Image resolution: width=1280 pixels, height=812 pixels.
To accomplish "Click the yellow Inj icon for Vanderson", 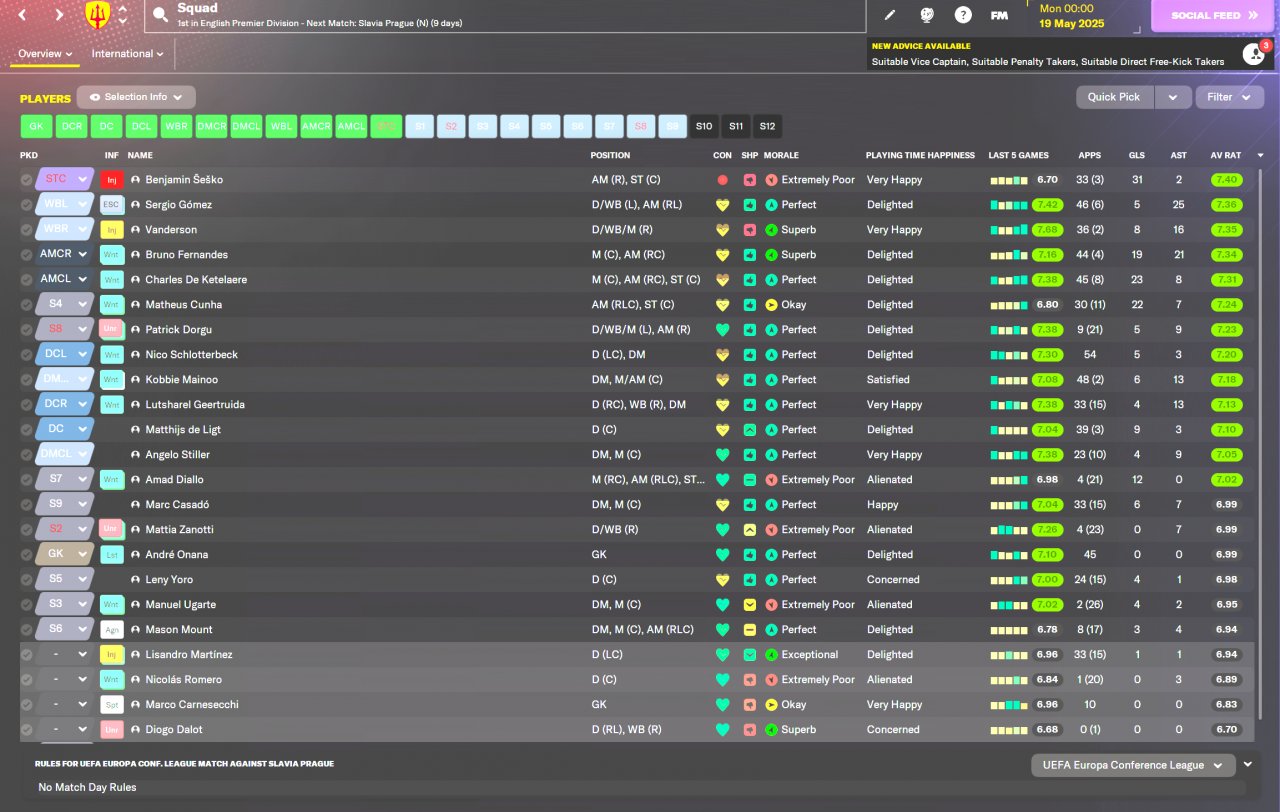I will [x=112, y=230].
